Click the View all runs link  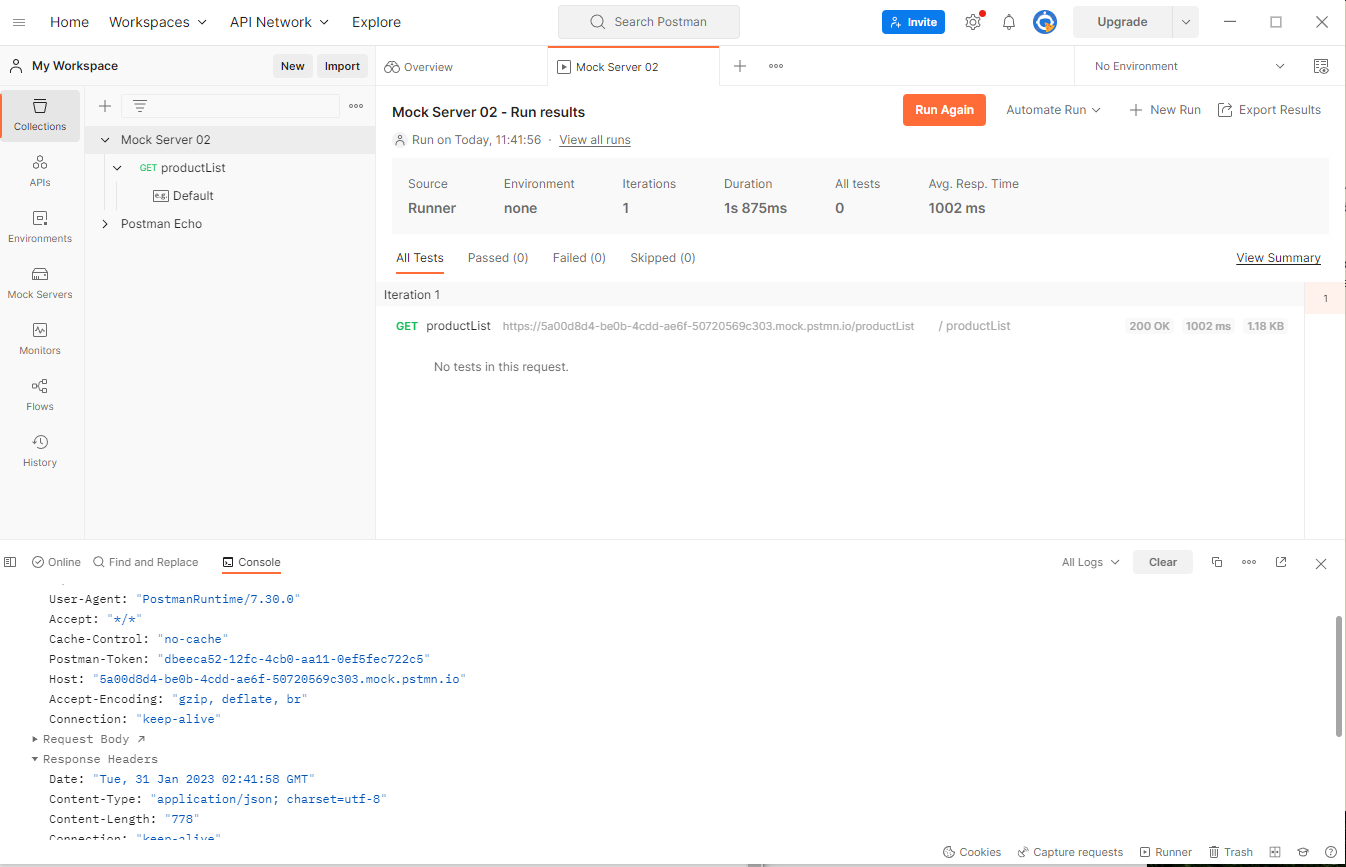[x=595, y=140]
